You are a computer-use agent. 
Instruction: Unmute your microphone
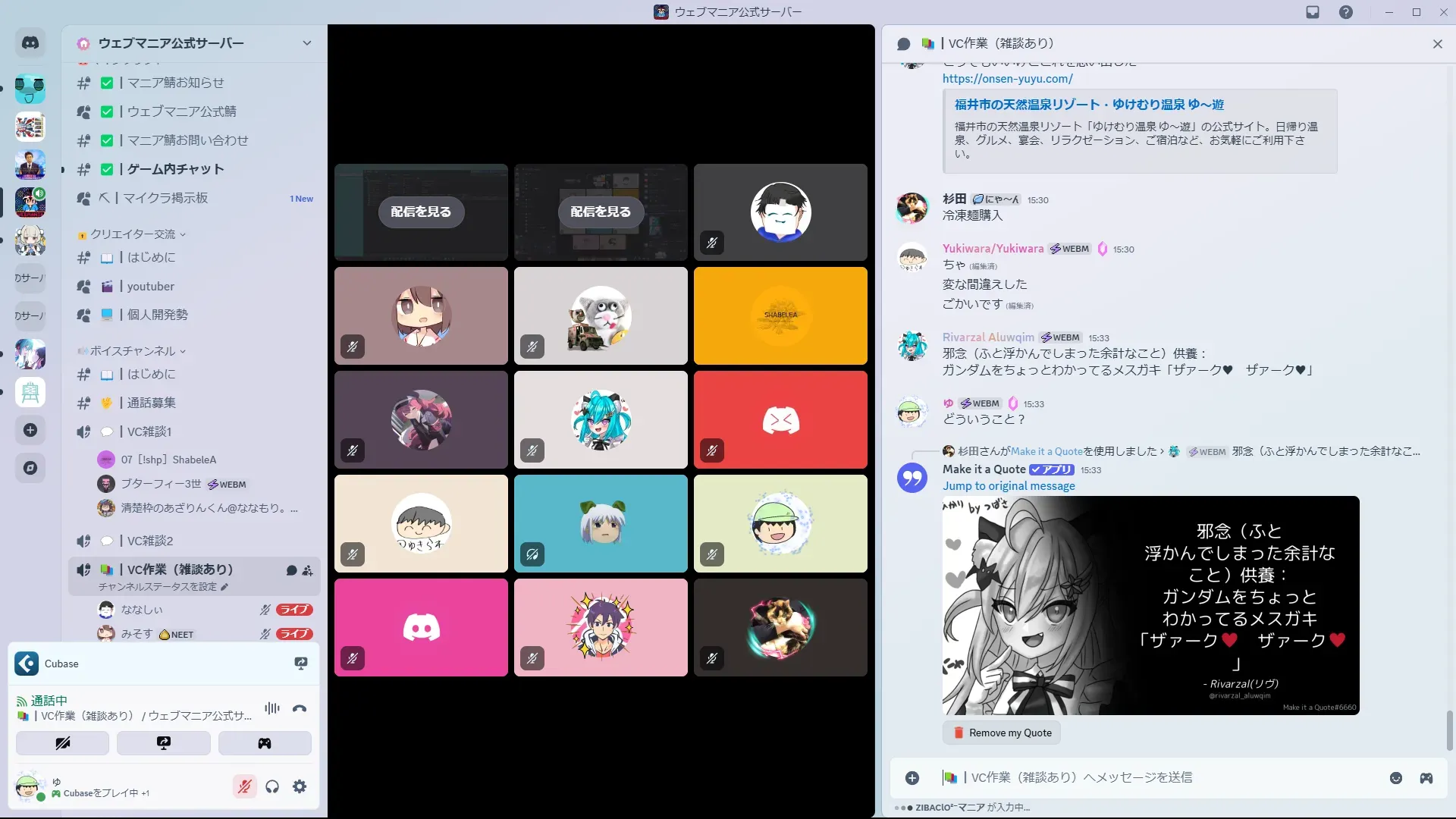click(244, 786)
